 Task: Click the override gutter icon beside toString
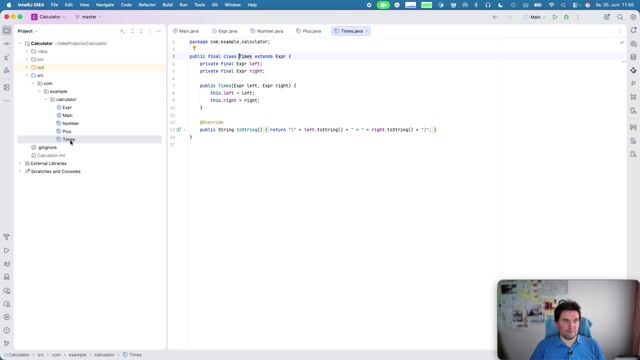179,130
